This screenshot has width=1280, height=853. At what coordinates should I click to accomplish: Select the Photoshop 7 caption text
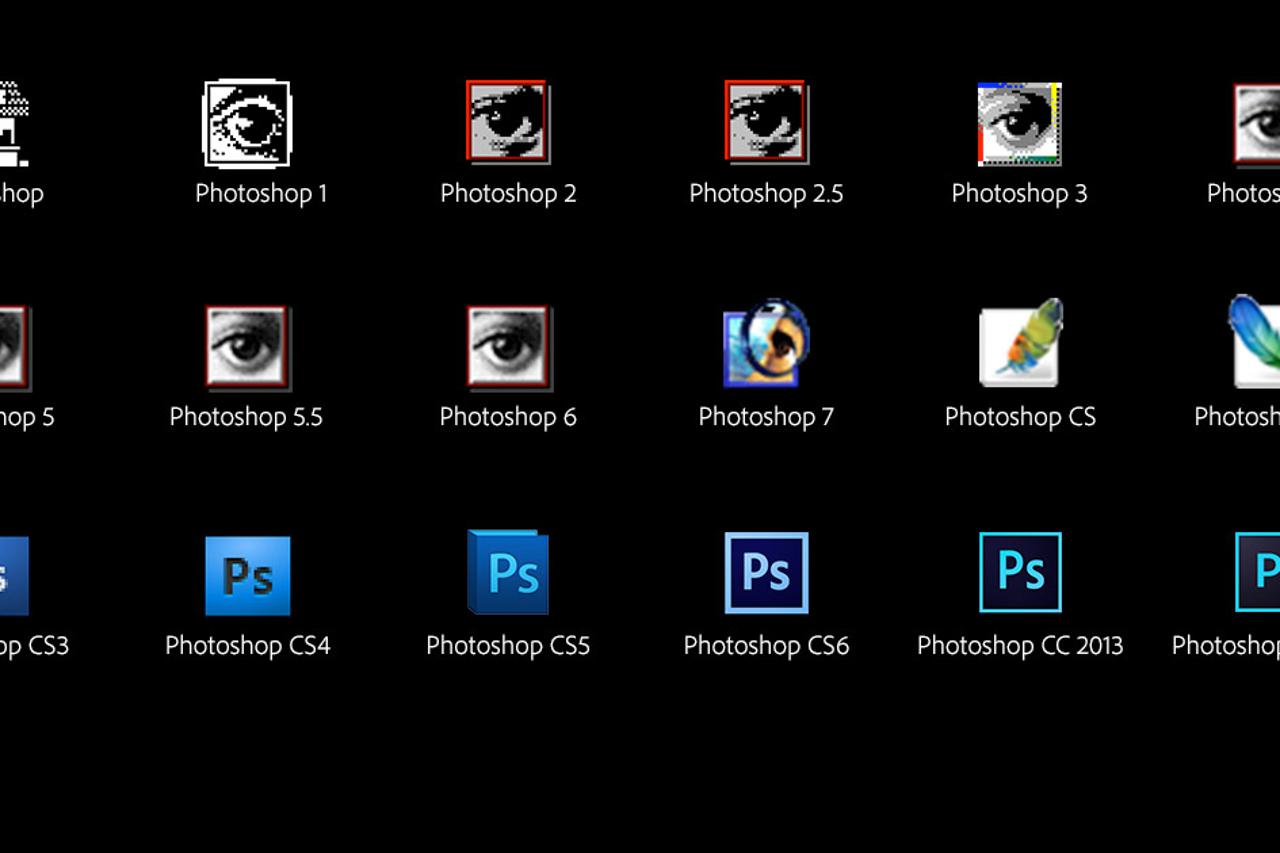pyautogui.click(x=764, y=417)
